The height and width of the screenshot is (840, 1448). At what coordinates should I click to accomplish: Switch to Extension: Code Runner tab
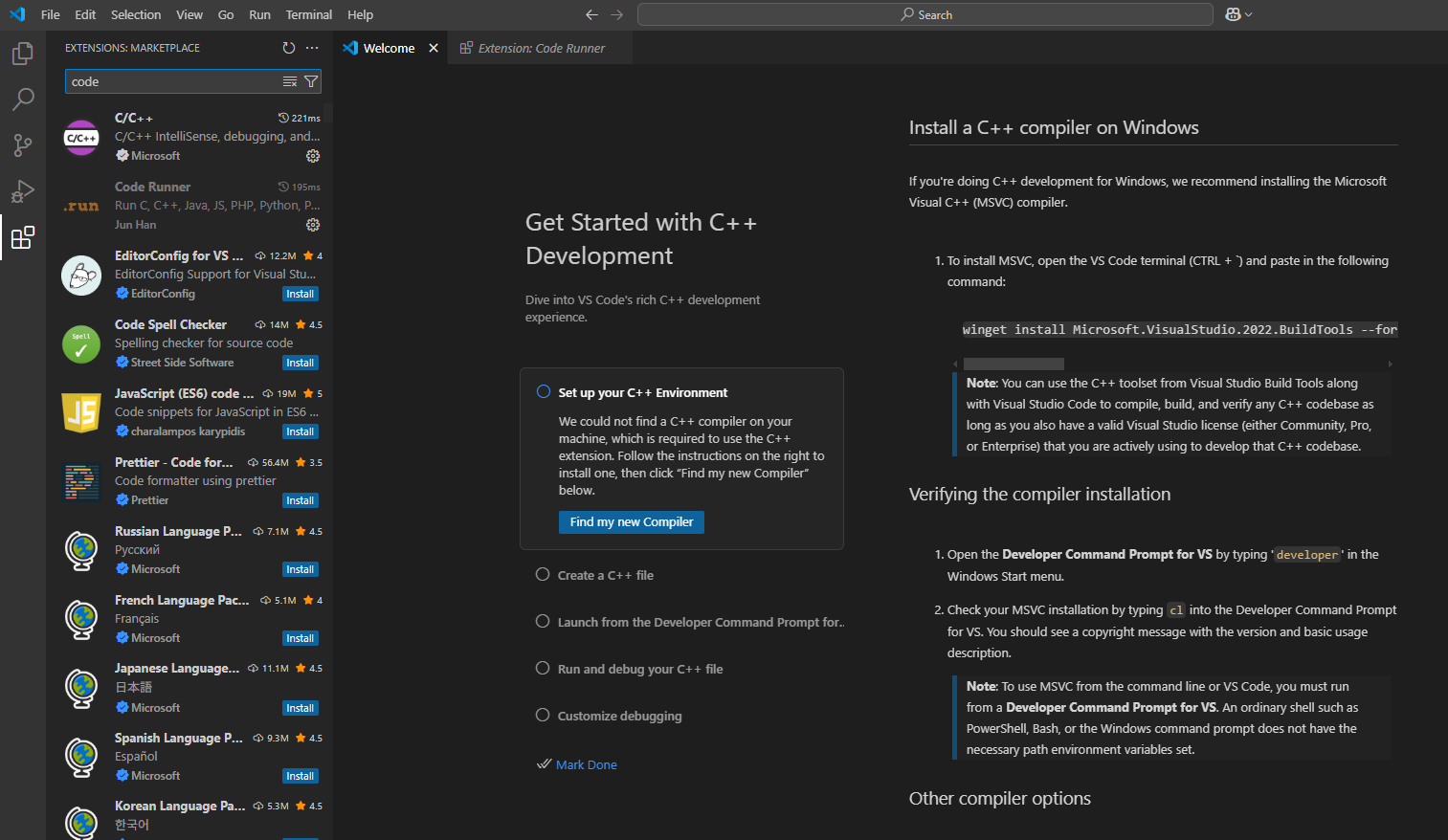point(541,48)
